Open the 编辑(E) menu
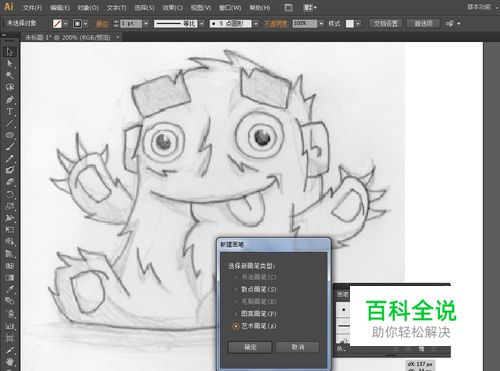Viewport: 500px width, 371px height. 60,7
